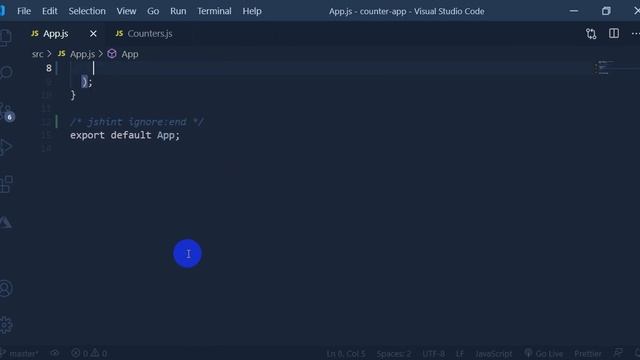Change indentation via Spaces: 2
The height and width of the screenshot is (360, 640).
pos(394,353)
